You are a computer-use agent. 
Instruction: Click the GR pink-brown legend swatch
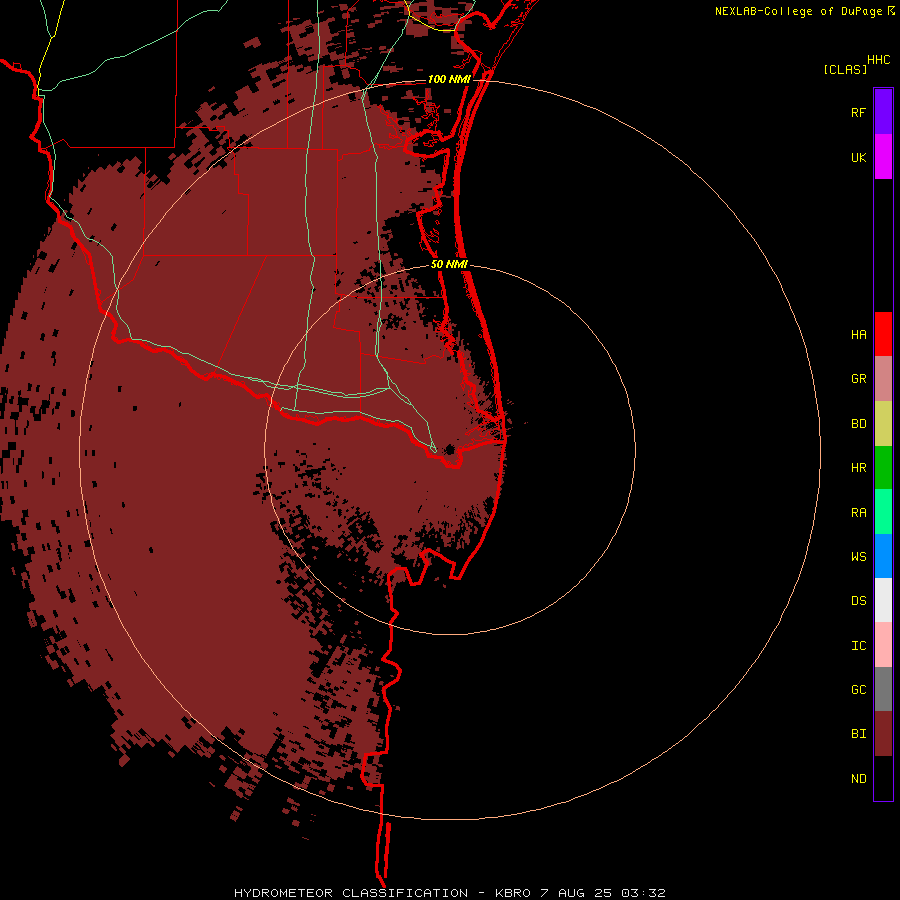click(x=883, y=378)
